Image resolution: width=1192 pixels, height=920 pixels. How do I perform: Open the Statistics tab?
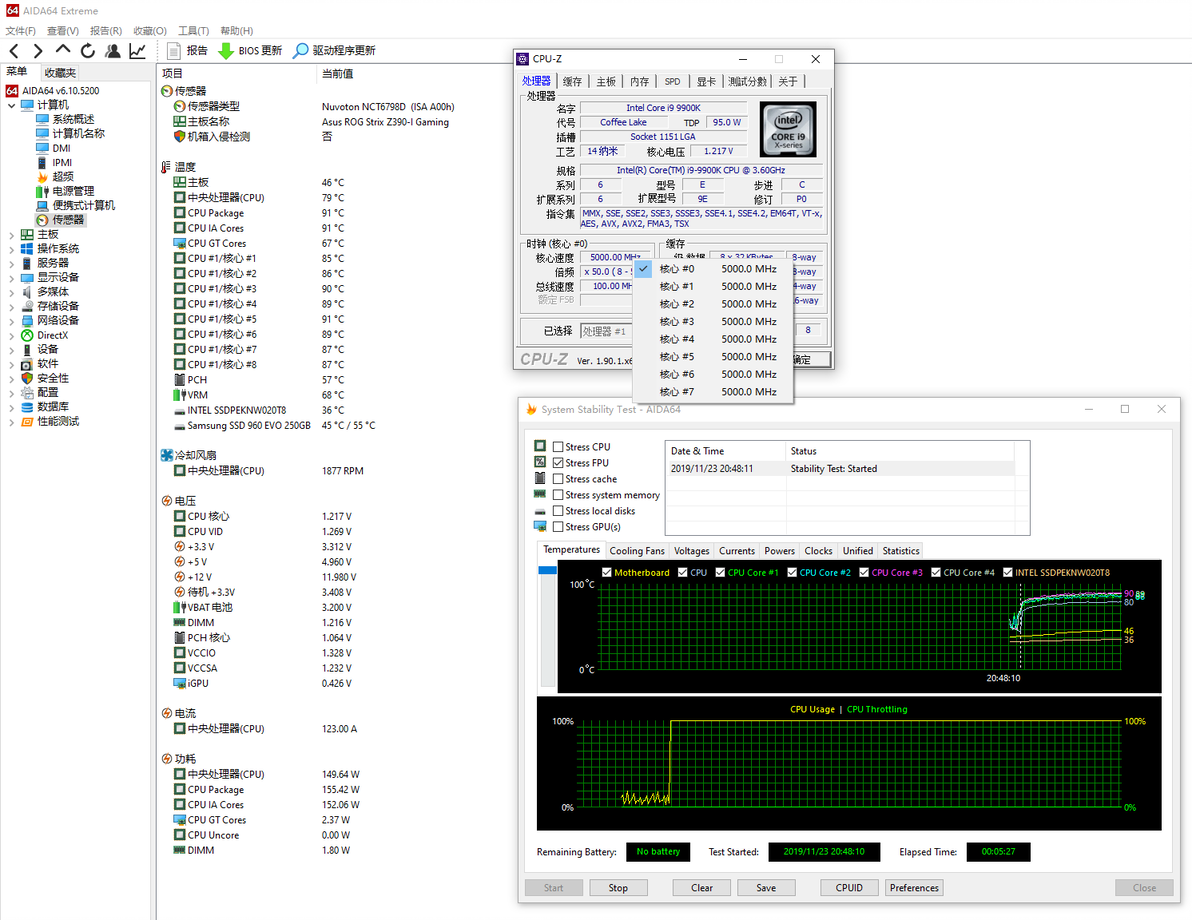point(901,550)
